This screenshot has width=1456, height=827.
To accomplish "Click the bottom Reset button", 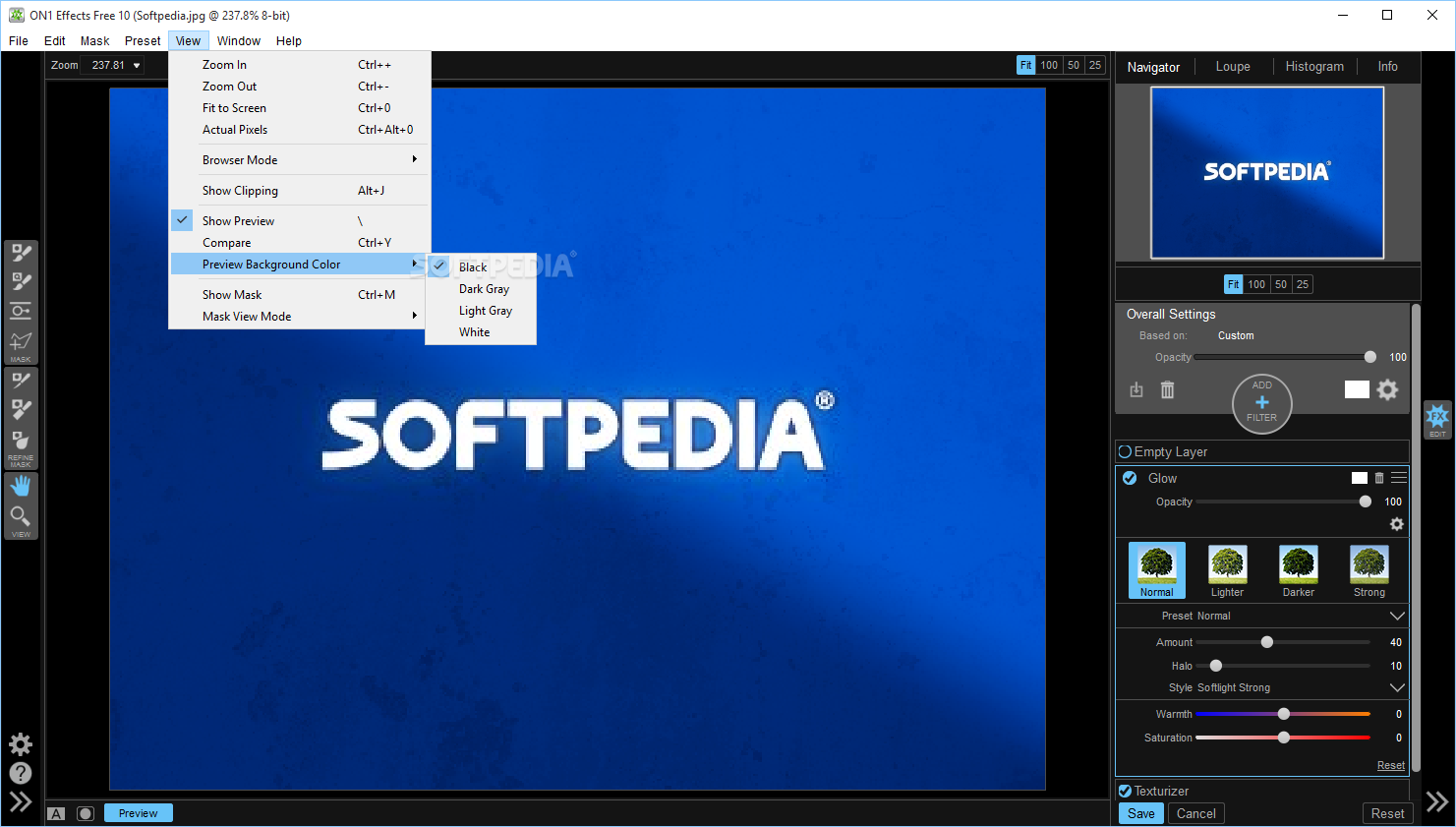I will pyautogui.click(x=1387, y=813).
